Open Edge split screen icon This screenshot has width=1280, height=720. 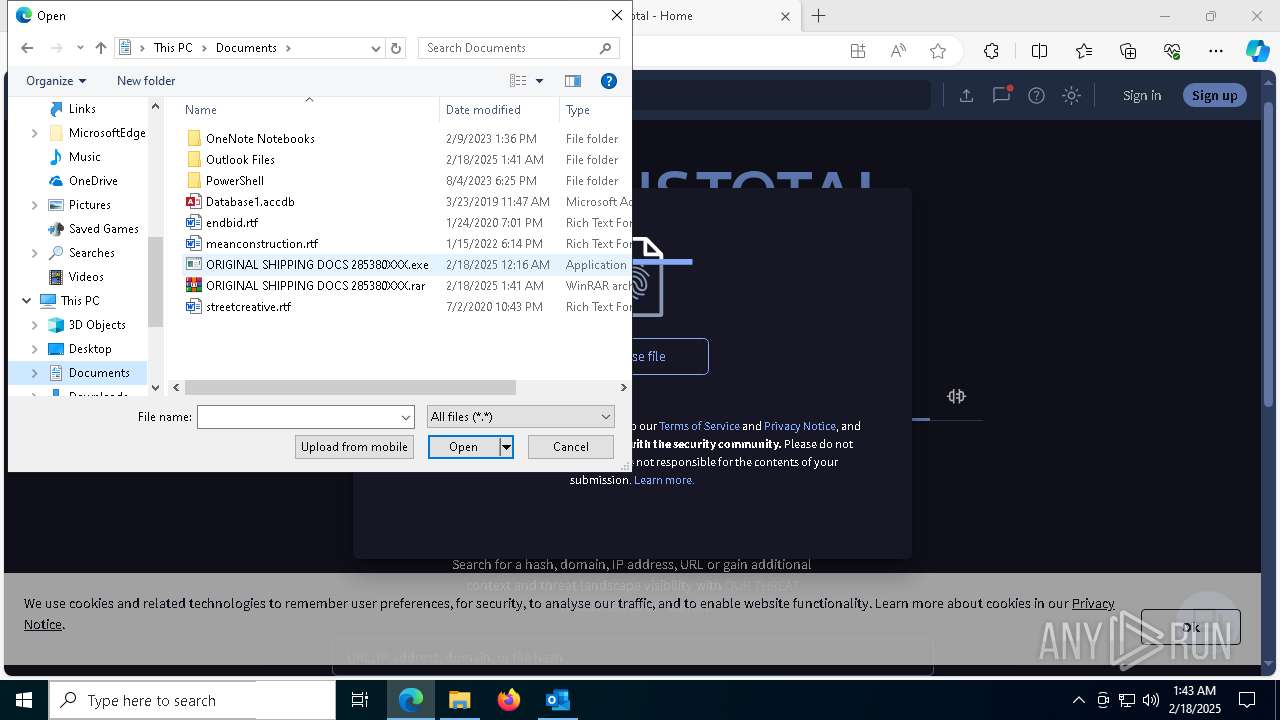pos(1039,51)
